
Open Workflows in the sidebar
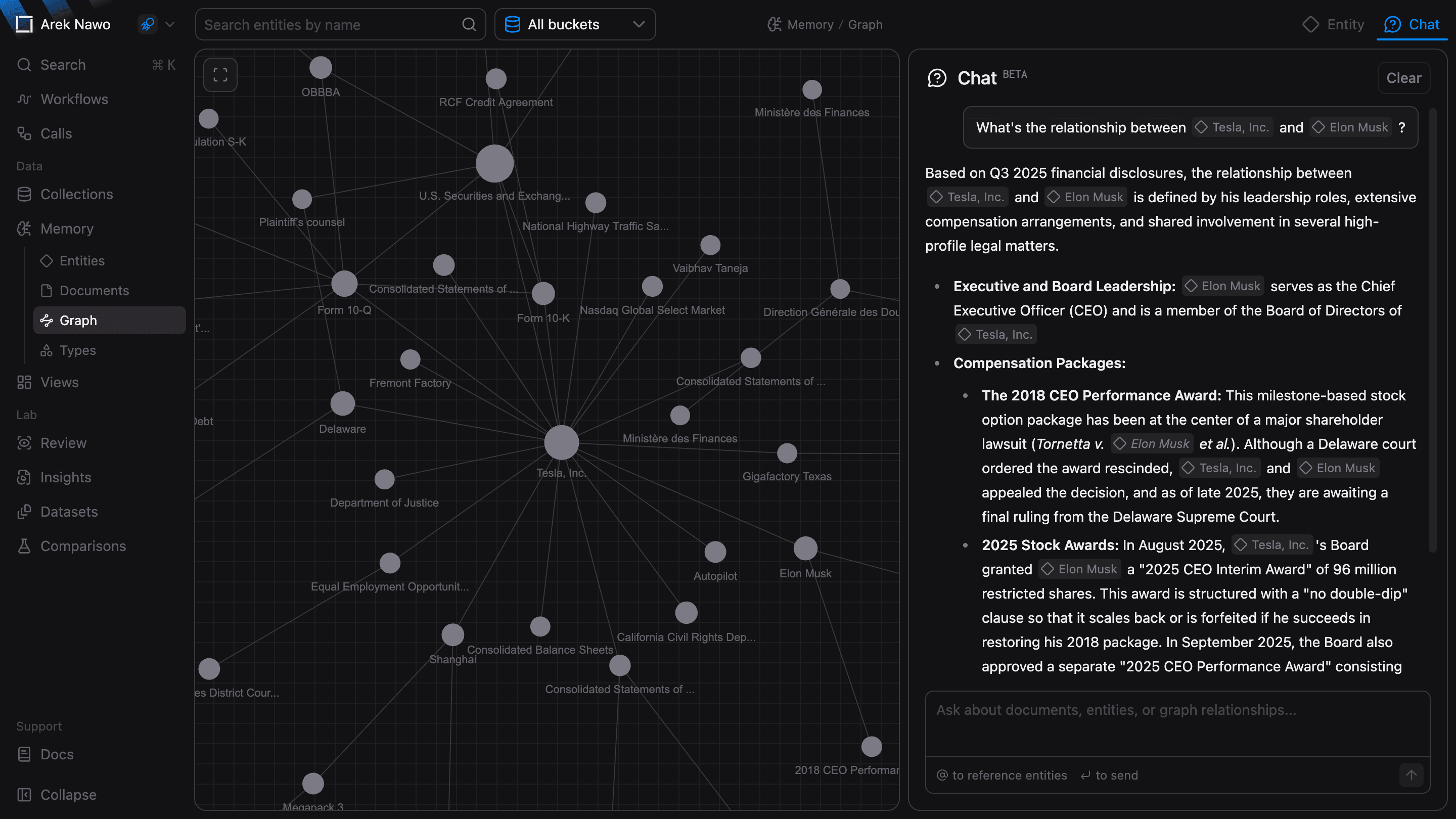96,100
